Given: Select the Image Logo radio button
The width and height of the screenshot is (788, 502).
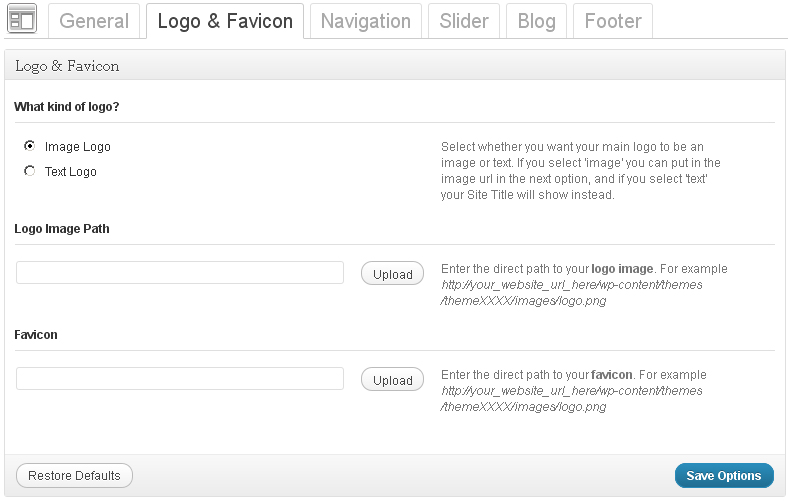Looking at the screenshot, I should point(29,146).
